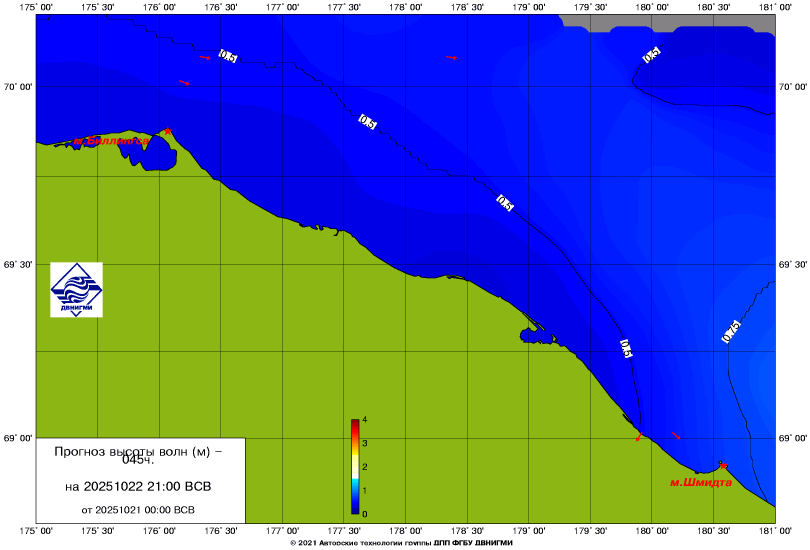The height and width of the screenshot is (550, 810).
Task: Click the forecast time 'на 20251022 21:00 ВСВ'
Action: pyautogui.click(x=138, y=487)
